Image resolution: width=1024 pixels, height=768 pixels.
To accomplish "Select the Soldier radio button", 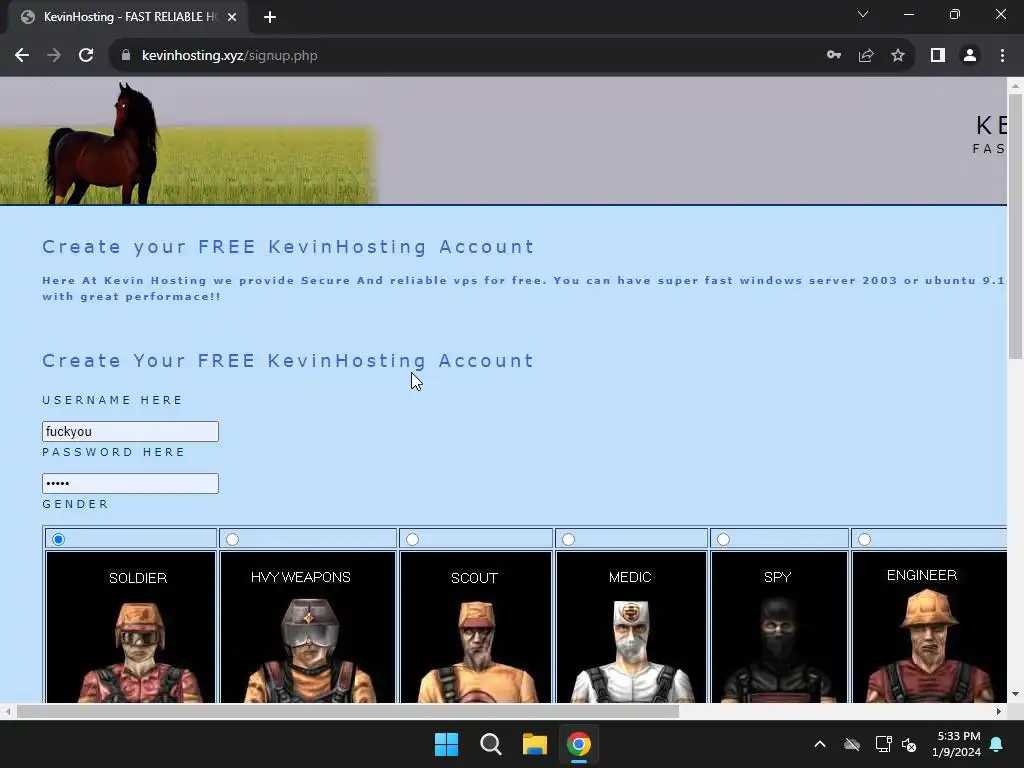I will pos(59,539).
